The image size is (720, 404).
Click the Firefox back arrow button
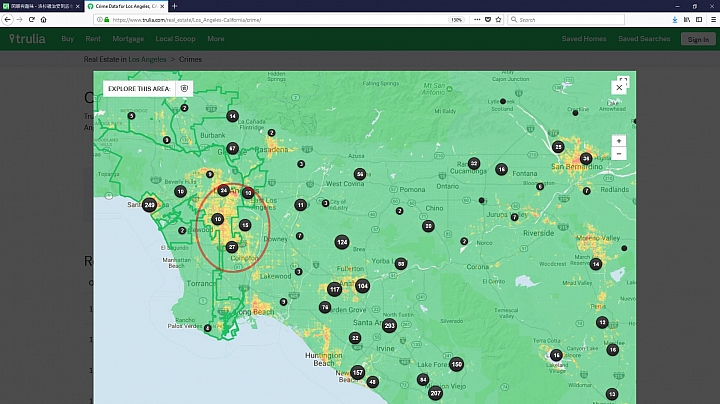(x=7, y=20)
